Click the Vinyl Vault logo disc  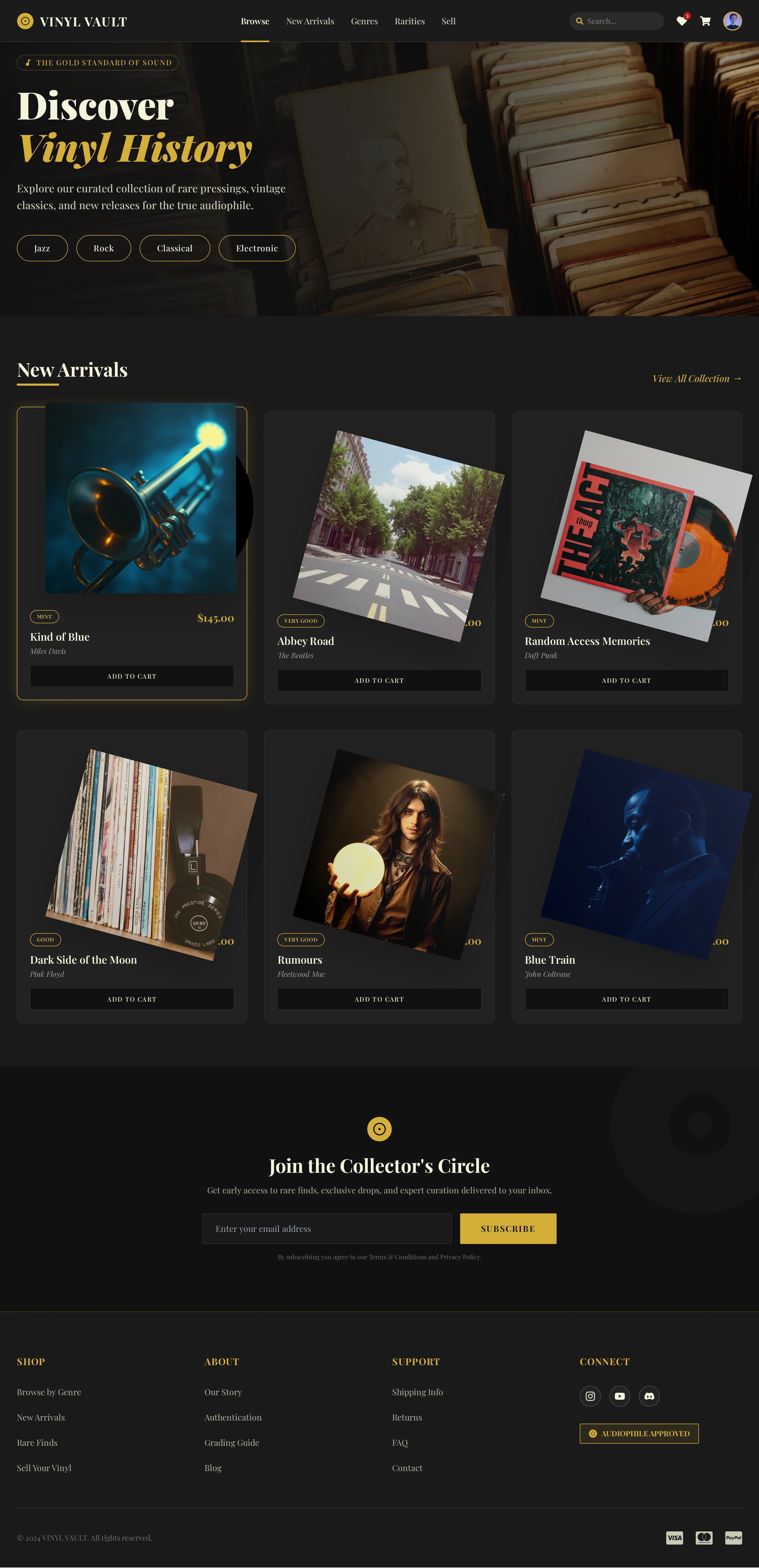coord(25,21)
